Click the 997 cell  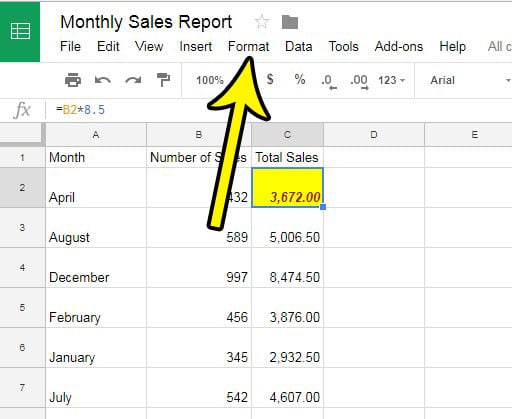click(199, 267)
